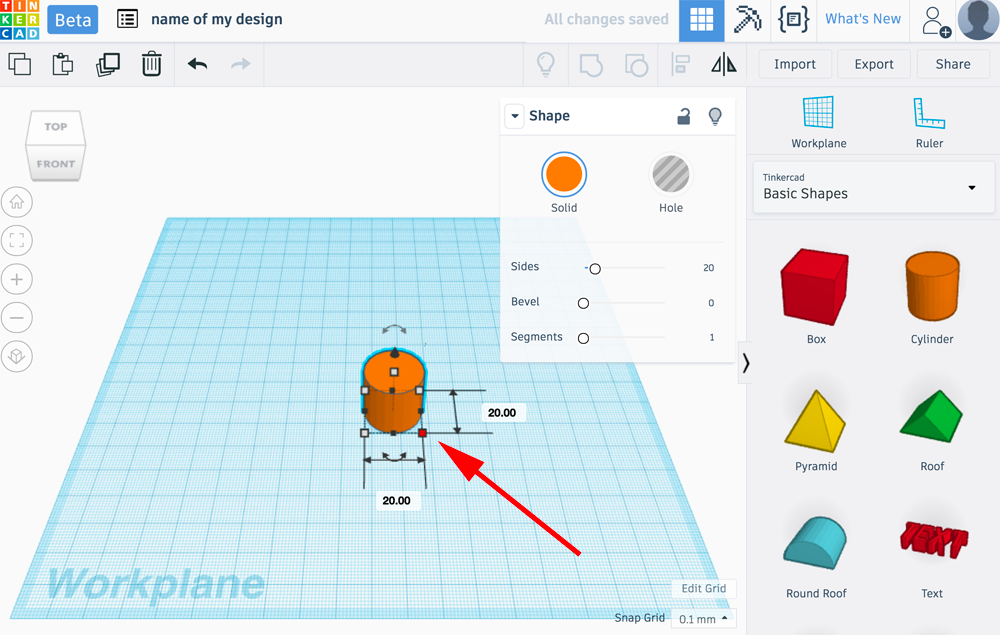Select the Ruler tool
The height and width of the screenshot is (635, 1000).
pyautogui.click(x=929, y=122)
